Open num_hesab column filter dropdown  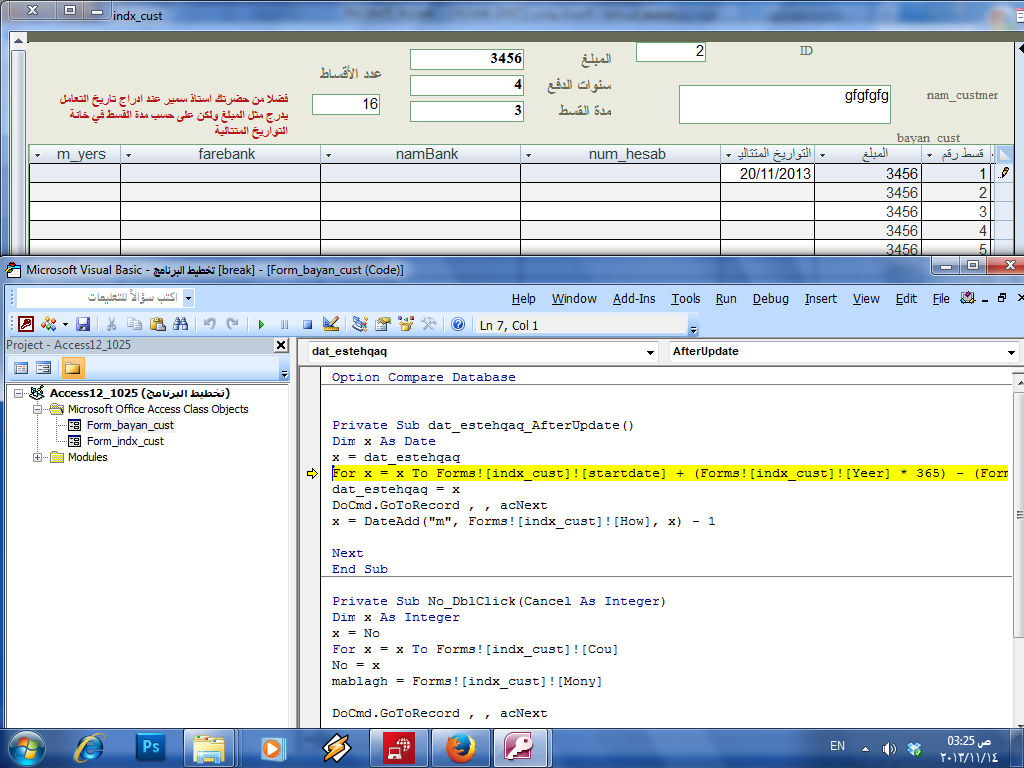tap(528, 155)
